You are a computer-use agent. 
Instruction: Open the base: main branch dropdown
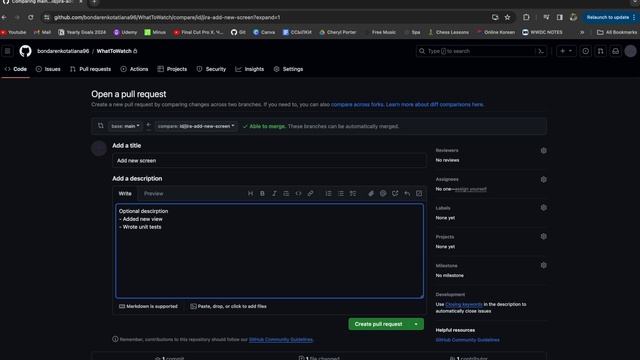tap(125, 126)
